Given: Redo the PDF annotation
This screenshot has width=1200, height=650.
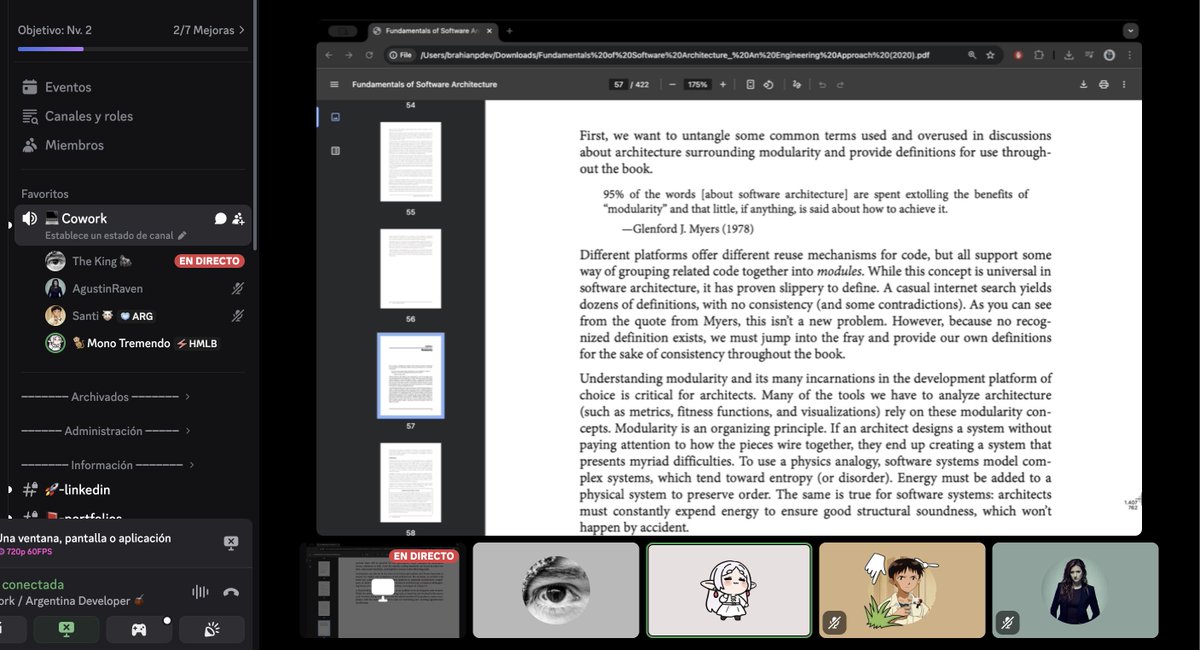Looking at the screenshot, I should pos(840,85).
